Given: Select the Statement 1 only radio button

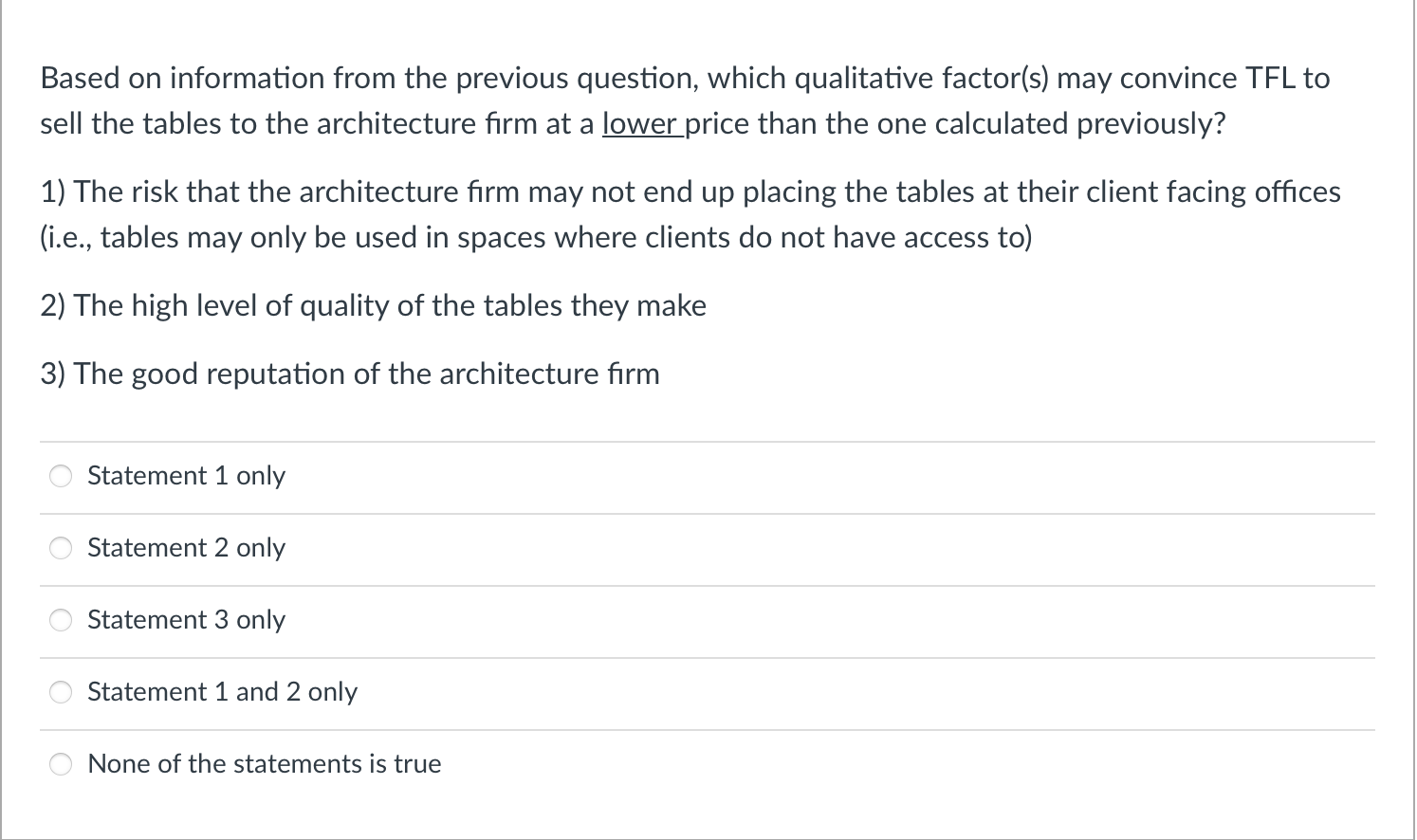Looking at the screenshot, I should point(60,476).
